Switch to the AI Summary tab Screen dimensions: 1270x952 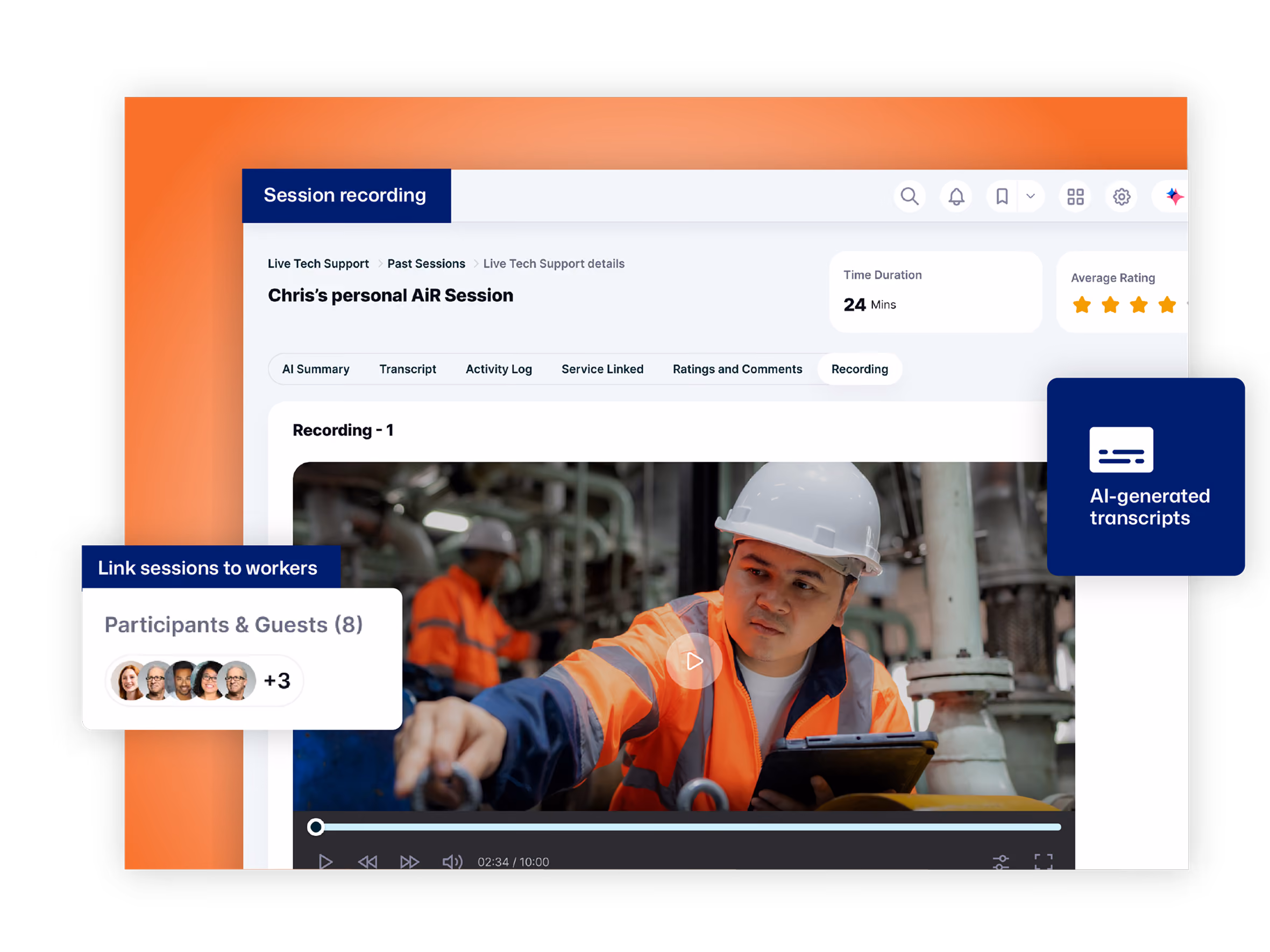click(x=316, y=369)
